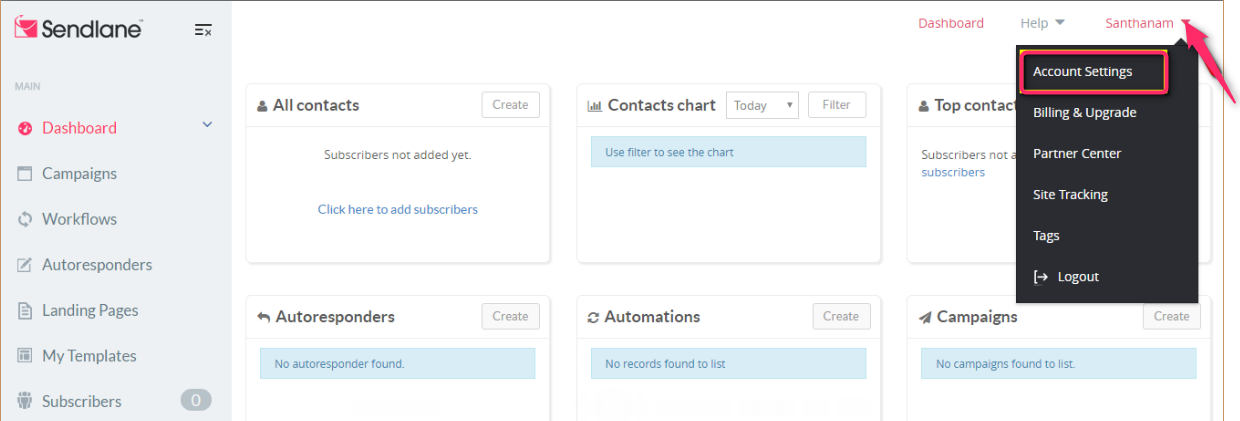Create a new autoresponder from panel
The height and width of the screenshot is (421, 1240).
510,316
